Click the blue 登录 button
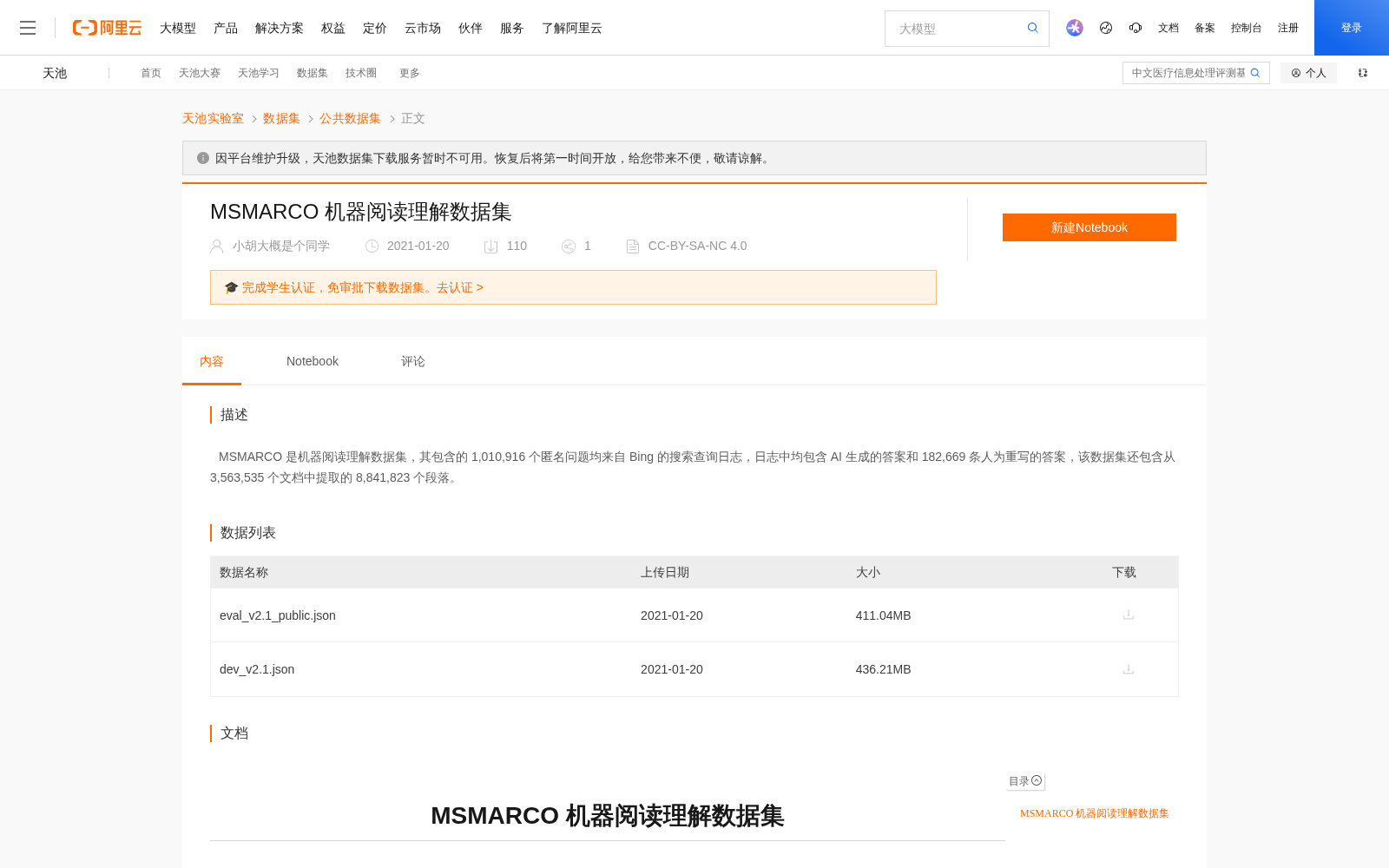 pyautogui.click(x=1352, y=28)
